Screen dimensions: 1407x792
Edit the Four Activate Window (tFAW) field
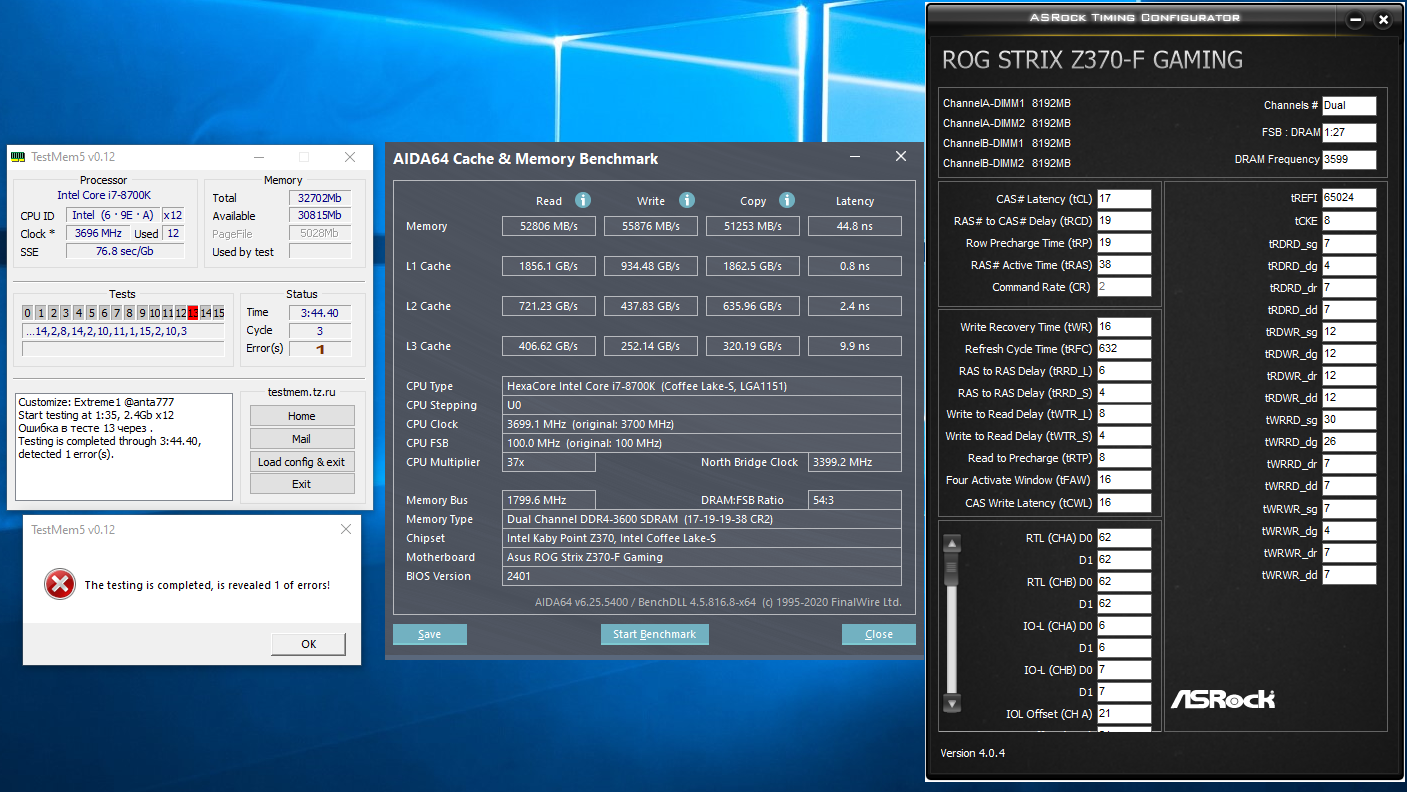1124,480
